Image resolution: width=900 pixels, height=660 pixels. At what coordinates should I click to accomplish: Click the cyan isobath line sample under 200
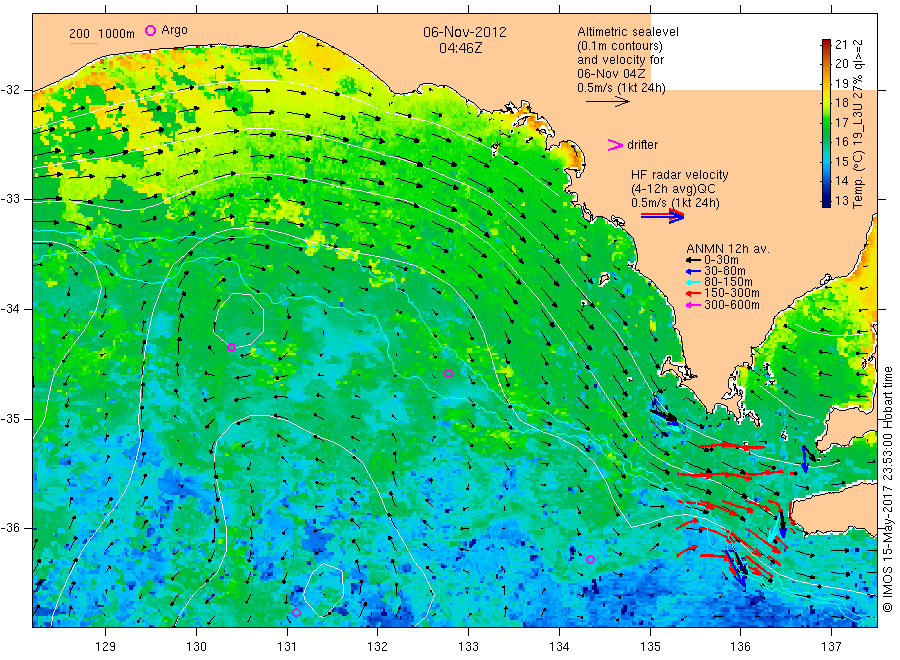pos(83,42)
